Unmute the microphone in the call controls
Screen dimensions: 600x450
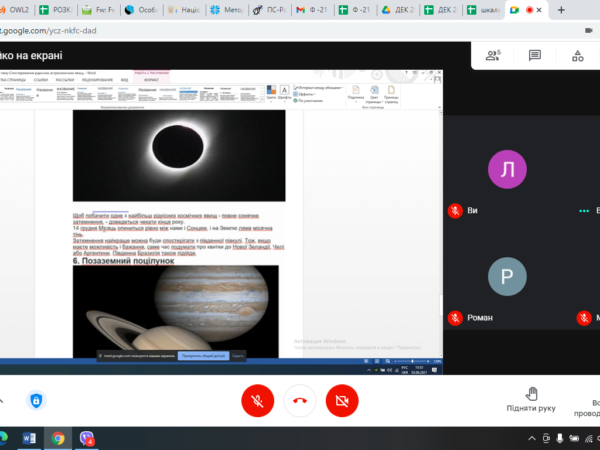tap(257, 400)
